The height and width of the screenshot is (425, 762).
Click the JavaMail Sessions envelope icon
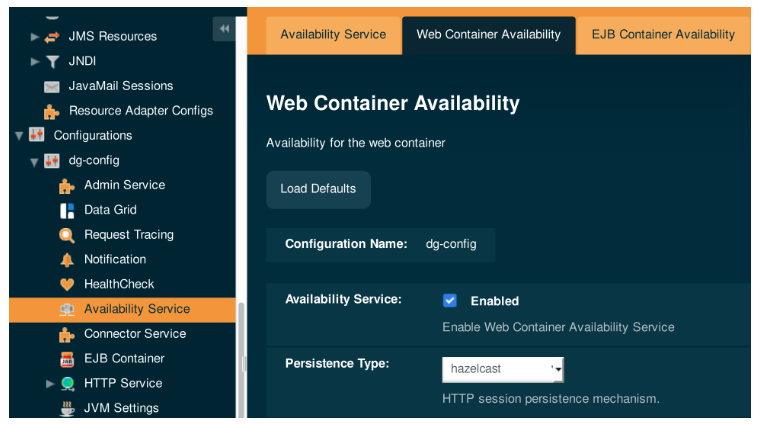pyautogui.click(x=52, y=87)
